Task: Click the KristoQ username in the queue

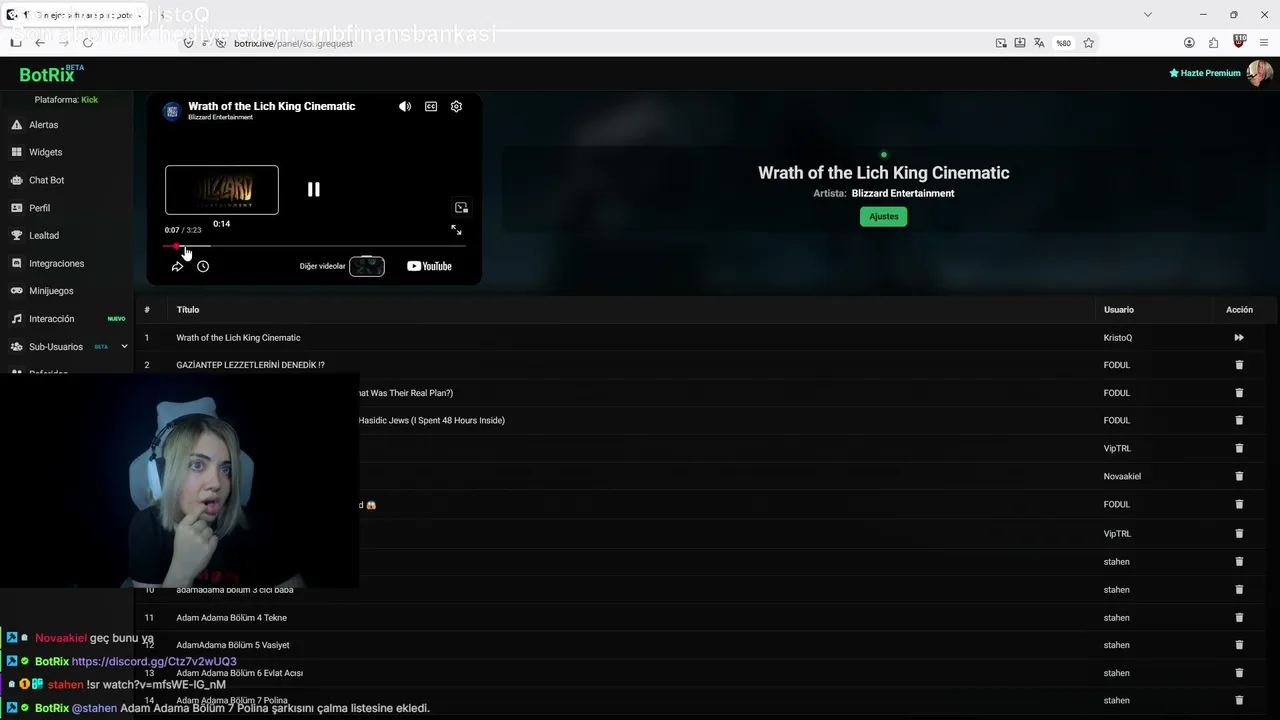Action: coord(1118,338)
